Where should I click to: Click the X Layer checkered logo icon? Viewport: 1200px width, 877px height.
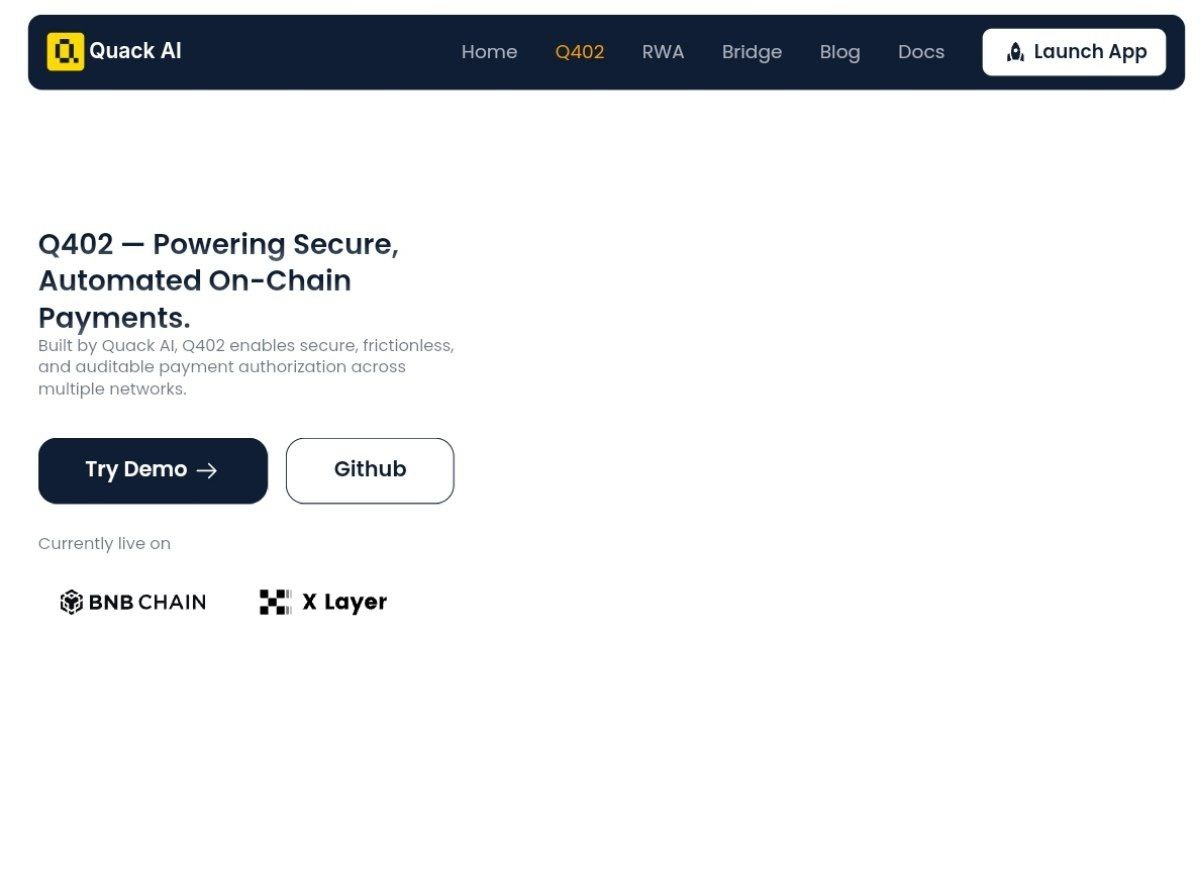pyautogui.click(x=275, y=602)
